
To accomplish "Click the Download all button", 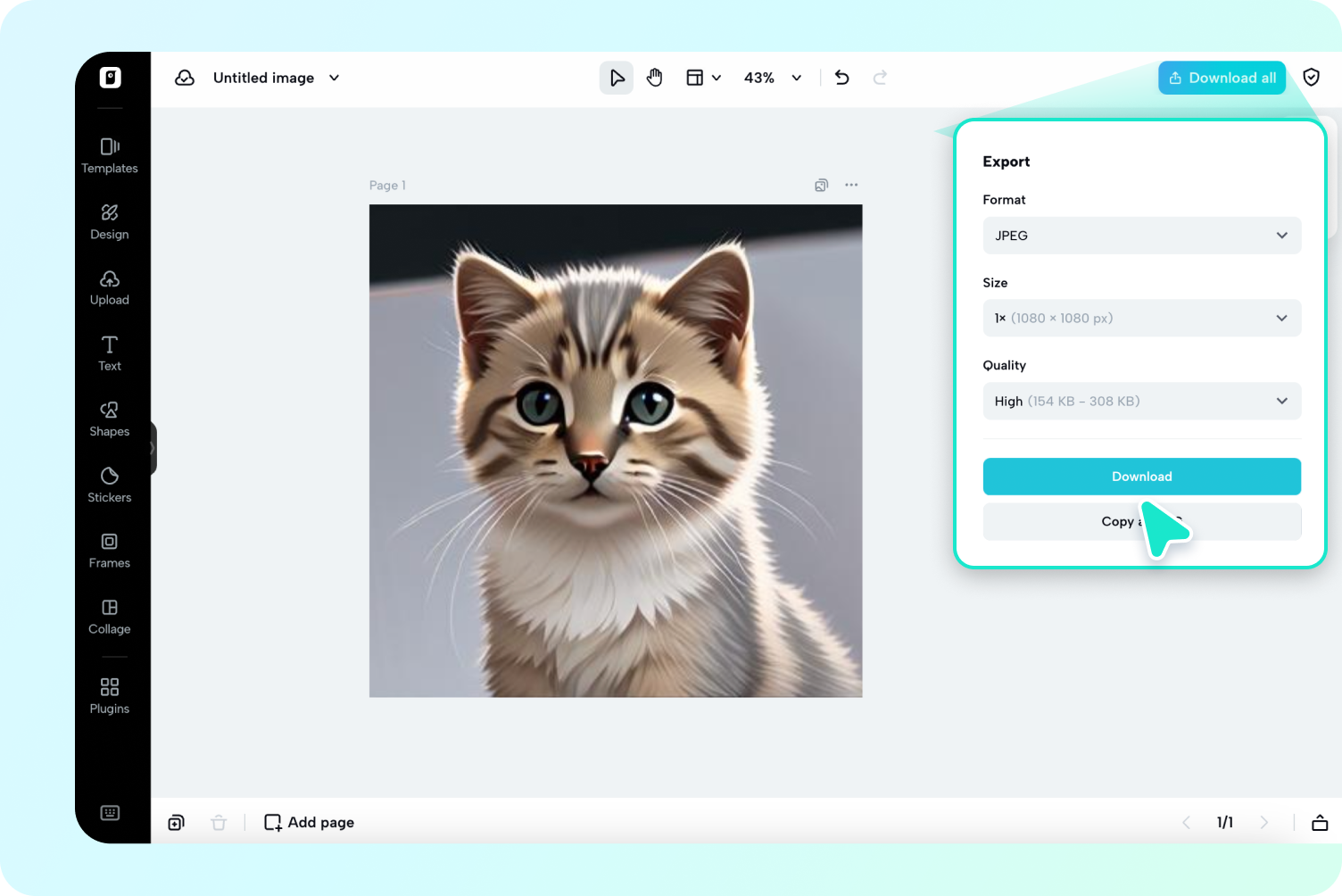I will [x=1222, y=78].
